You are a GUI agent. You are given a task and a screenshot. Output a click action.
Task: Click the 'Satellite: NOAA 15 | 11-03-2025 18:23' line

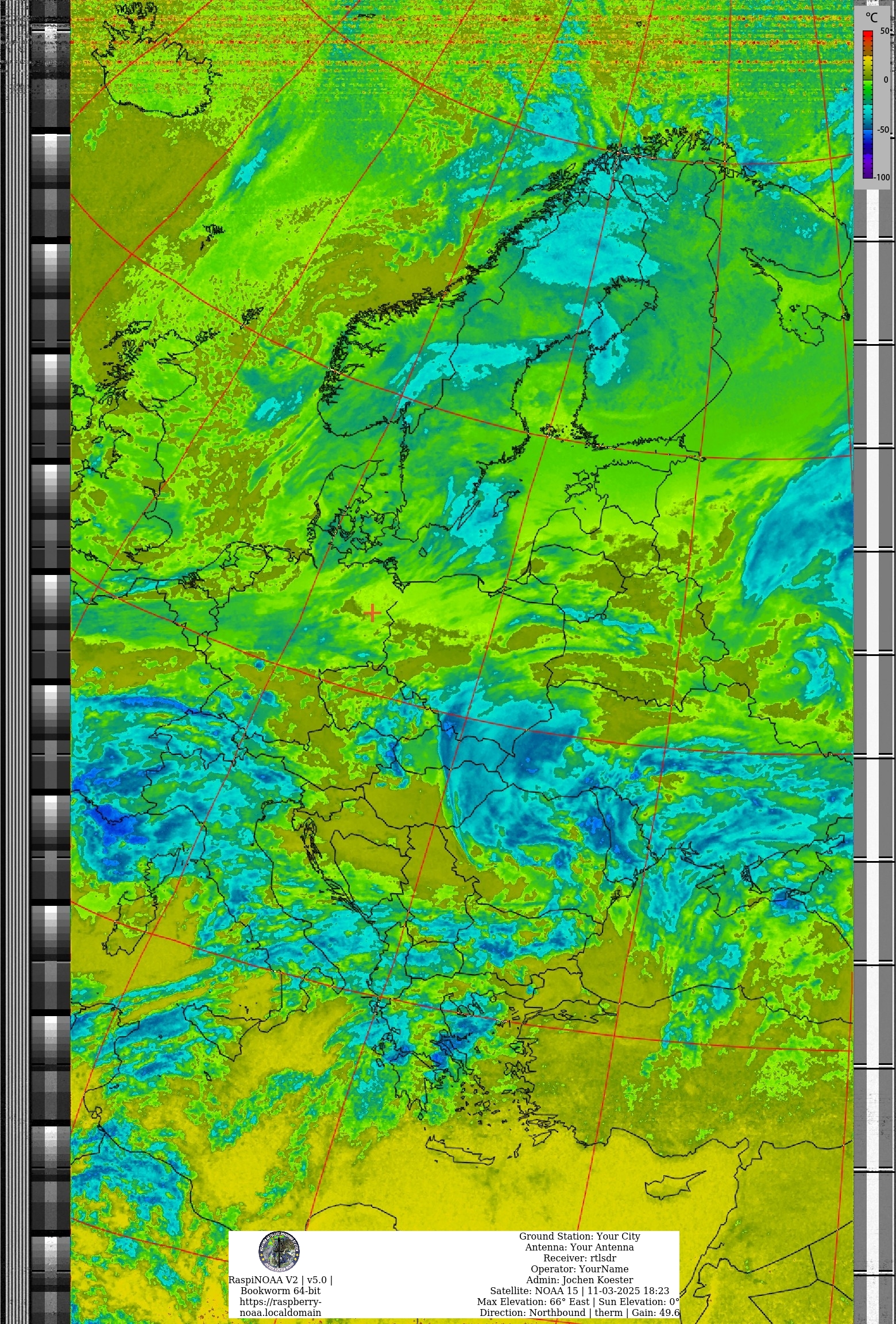click(580, 1291)
